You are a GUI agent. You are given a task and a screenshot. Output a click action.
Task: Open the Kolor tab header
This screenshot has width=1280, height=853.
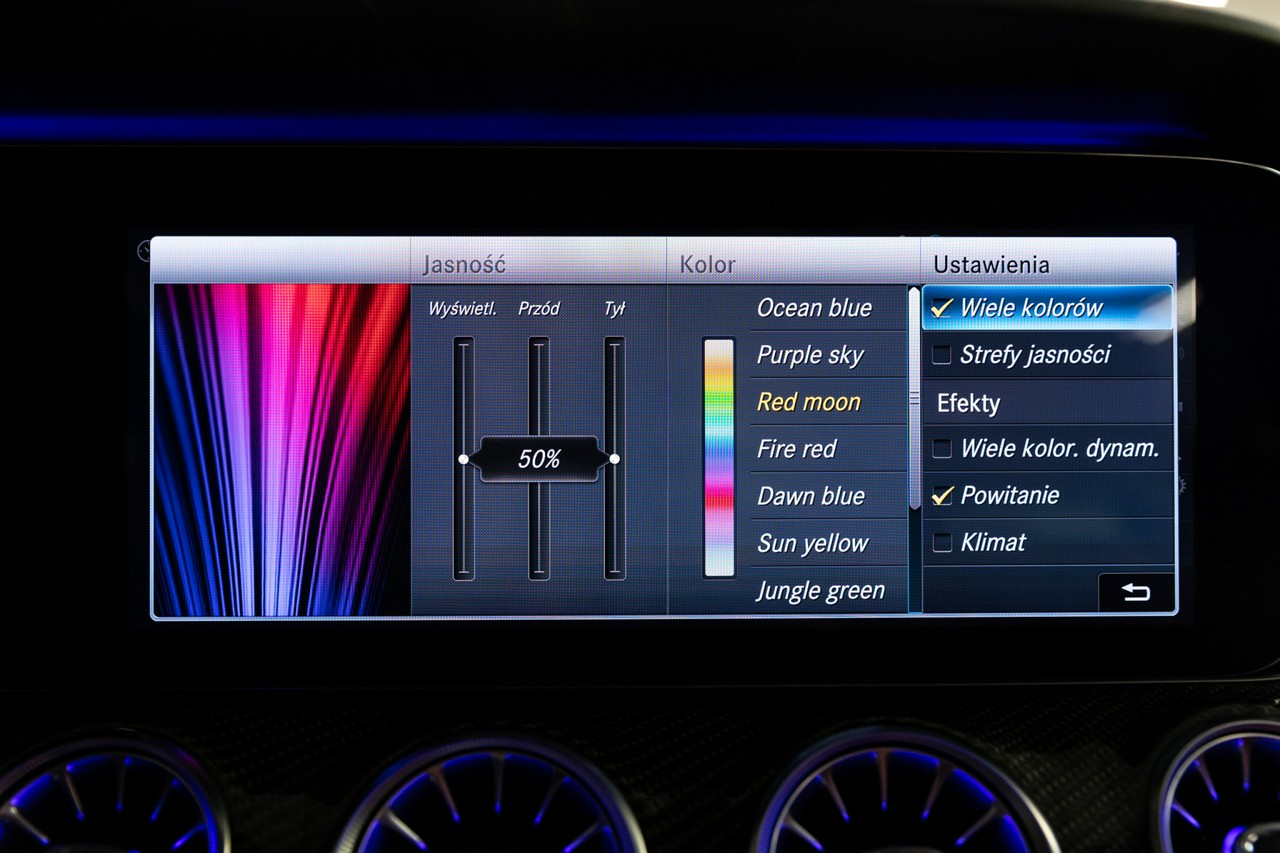794,264
